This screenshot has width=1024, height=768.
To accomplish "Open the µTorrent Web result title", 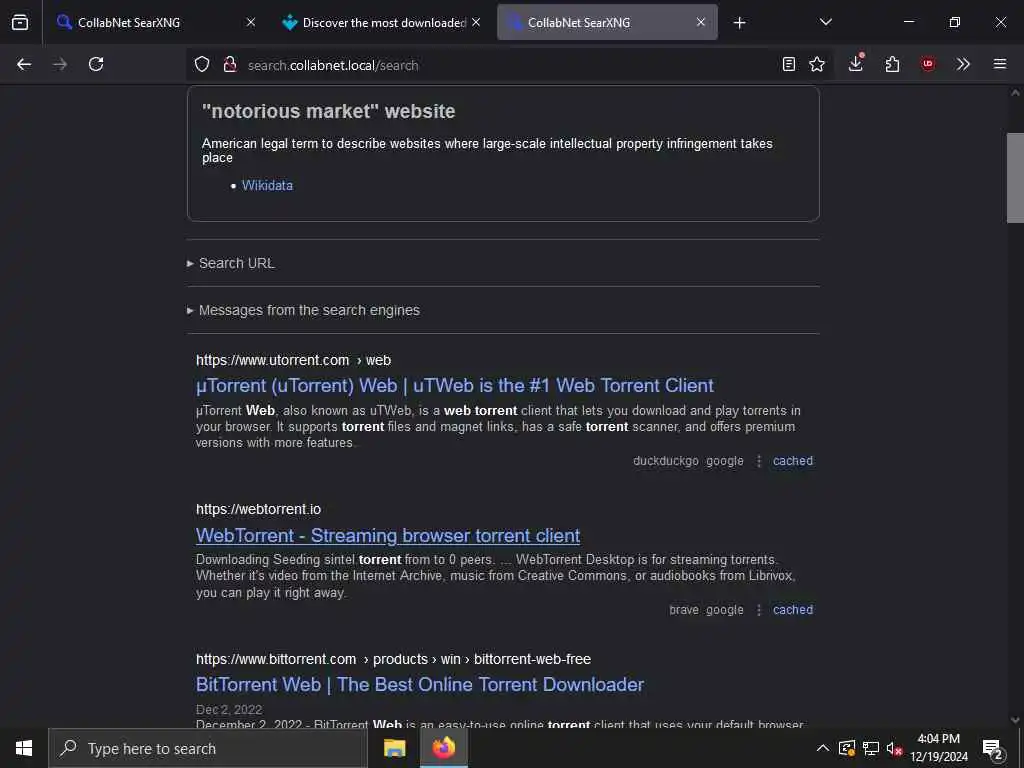I will point(455,385).
